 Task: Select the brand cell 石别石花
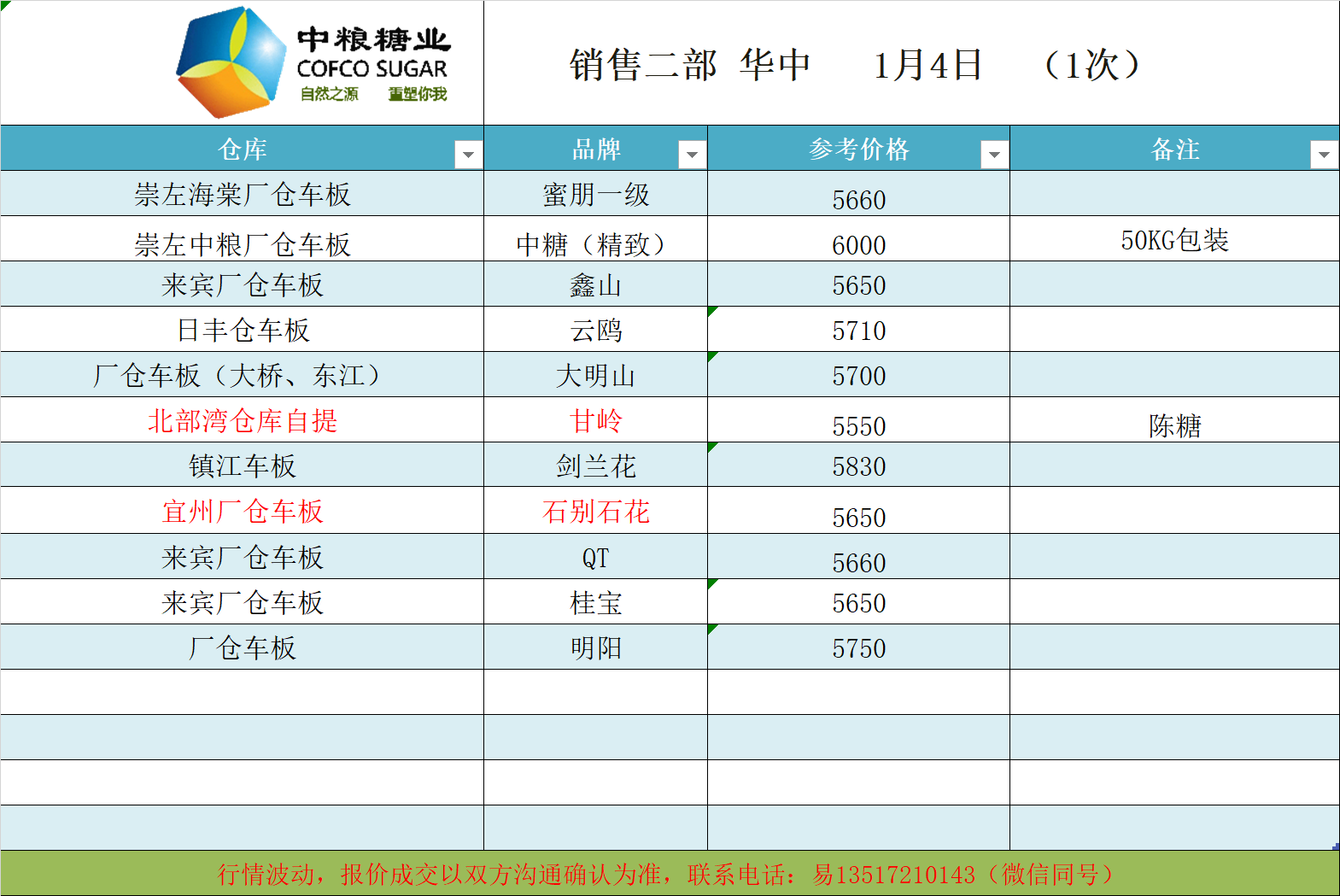[595, 512]
